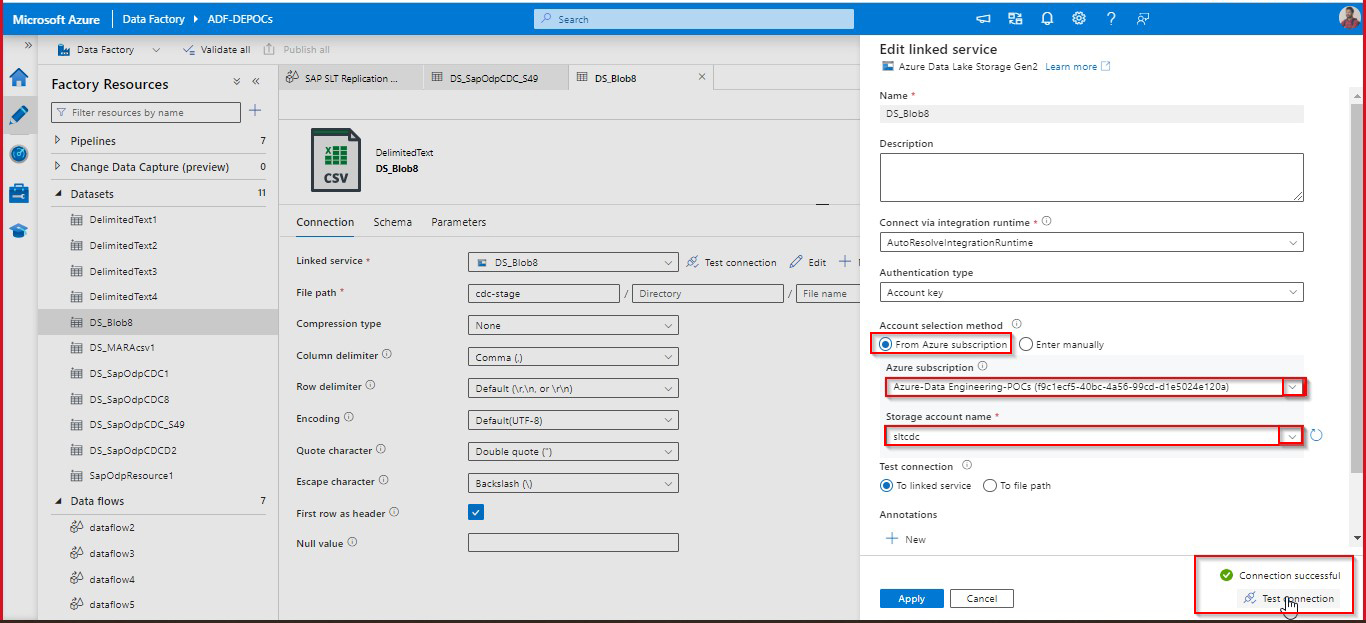Open dataflow3 in Data flows

tap(111, 553)
